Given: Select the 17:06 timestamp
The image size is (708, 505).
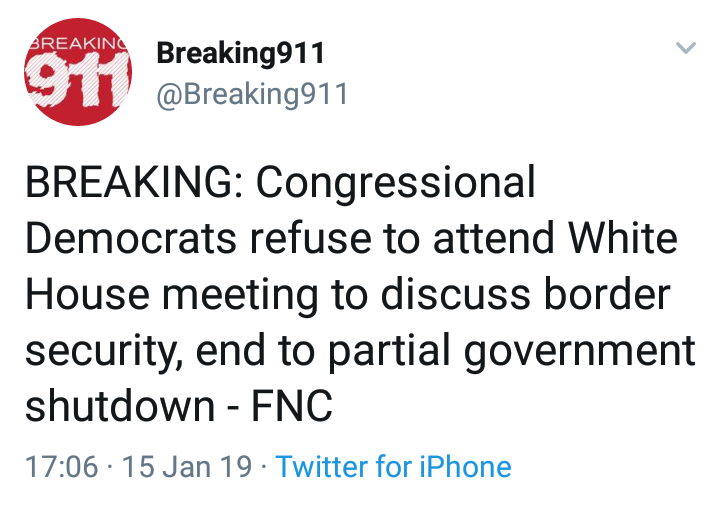Looking at the screenshot, I should pyautogui.click(x=61, y=466).
